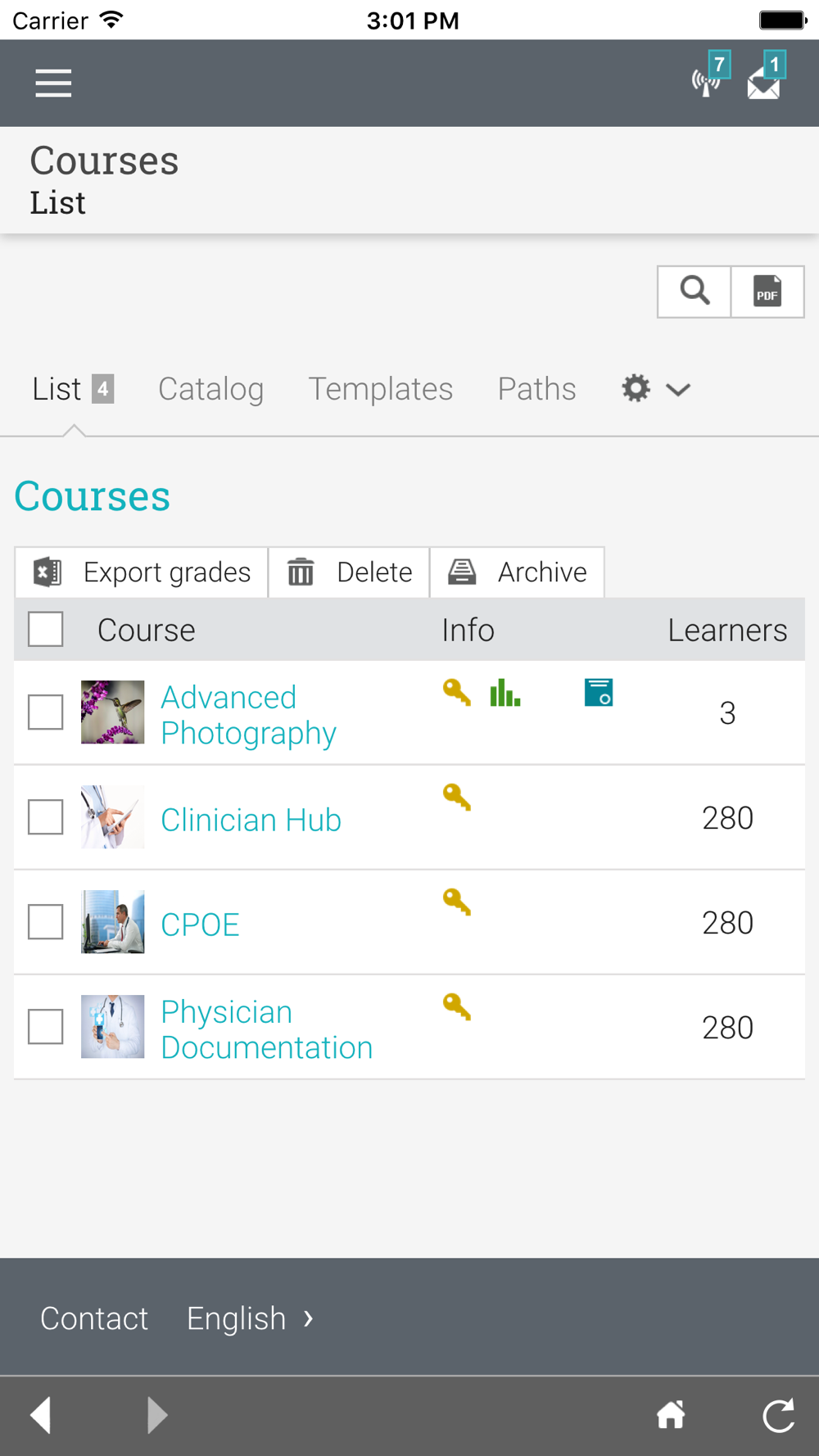
Task: Click the Export grades button
Action: 142,572
